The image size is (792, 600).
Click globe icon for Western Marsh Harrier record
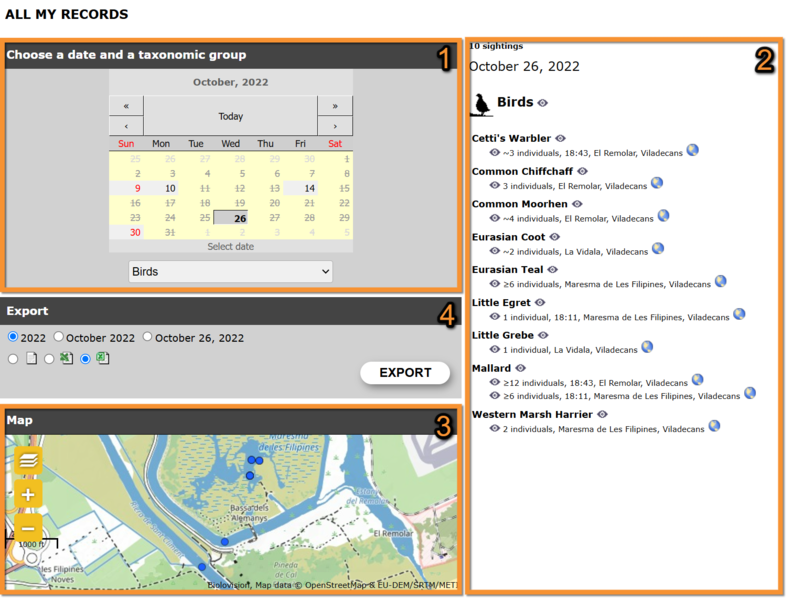tap(715, 426)
